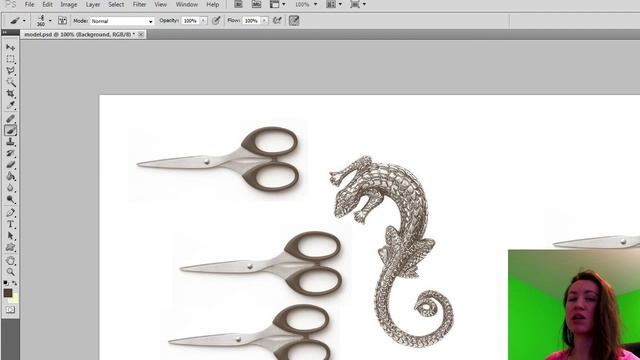Toggle tablet pressure for brush size
The width and height of the screenshot is (640, 360).
click(x=294, y=20)
